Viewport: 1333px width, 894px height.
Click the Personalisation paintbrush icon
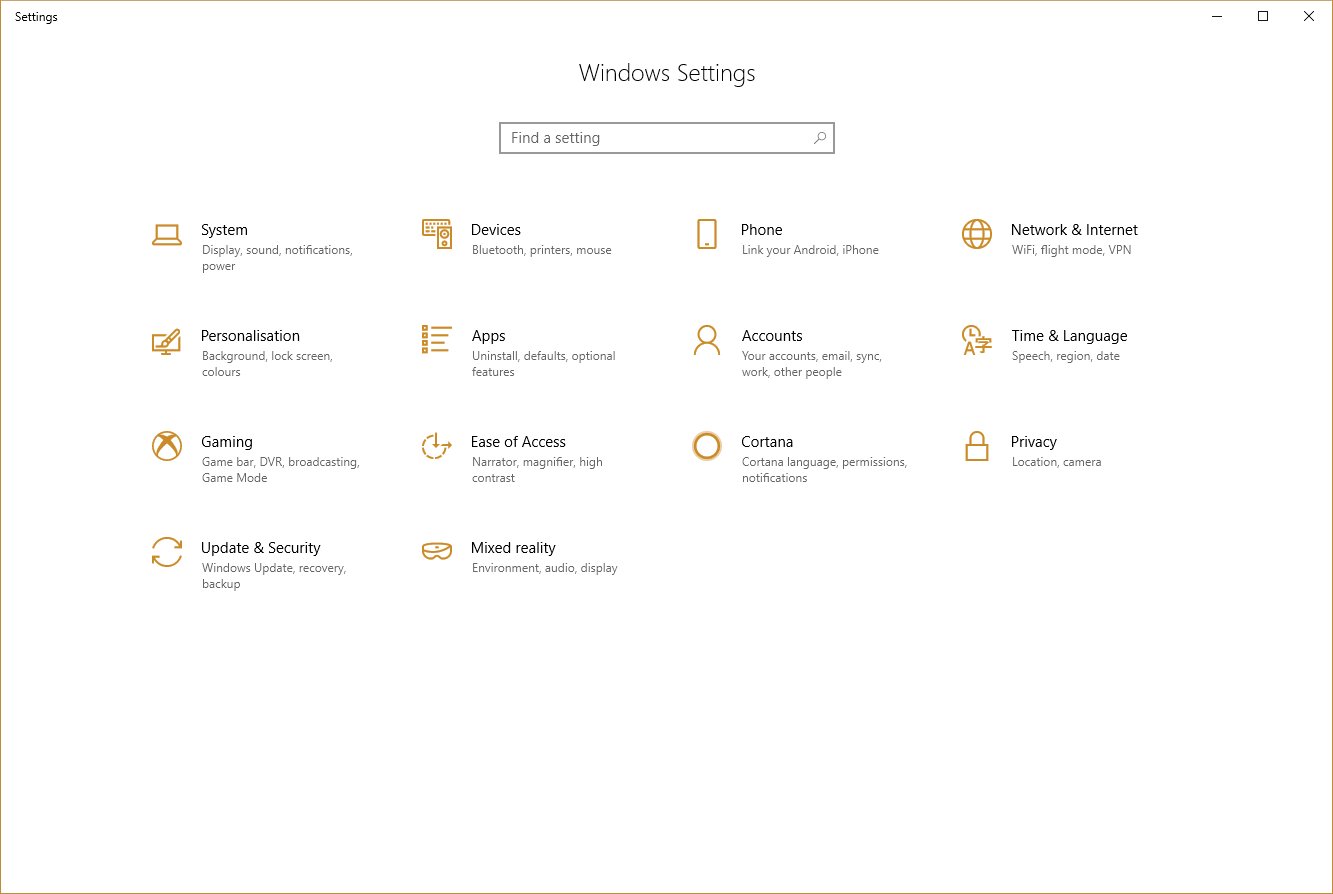coord(166,341)
